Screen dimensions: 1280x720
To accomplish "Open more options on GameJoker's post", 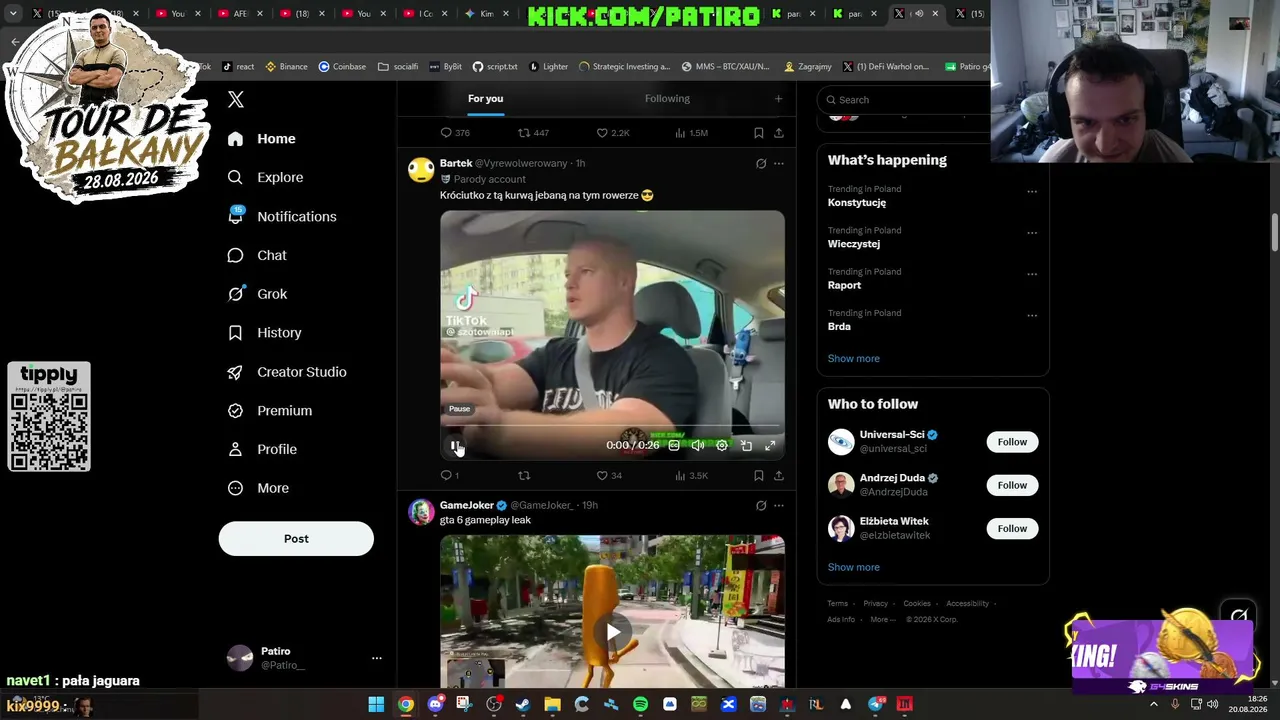I will 778,505.
